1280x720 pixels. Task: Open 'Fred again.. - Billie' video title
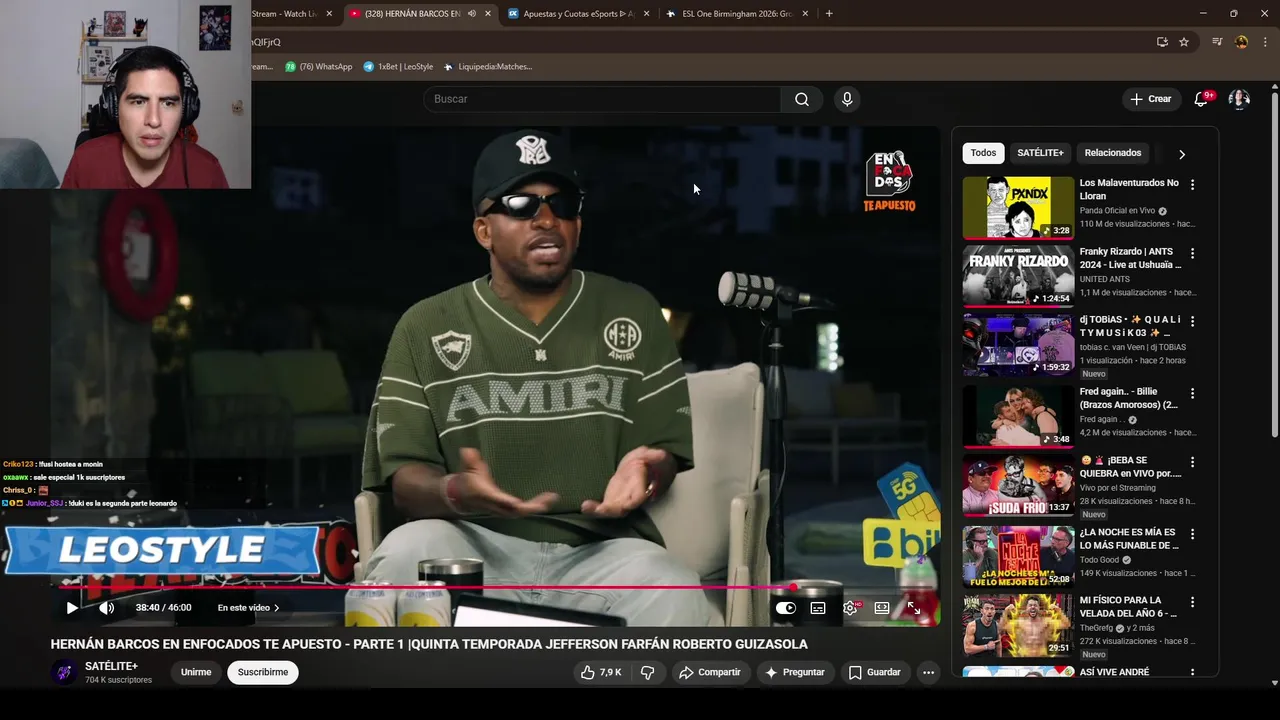click(1129, 399)
